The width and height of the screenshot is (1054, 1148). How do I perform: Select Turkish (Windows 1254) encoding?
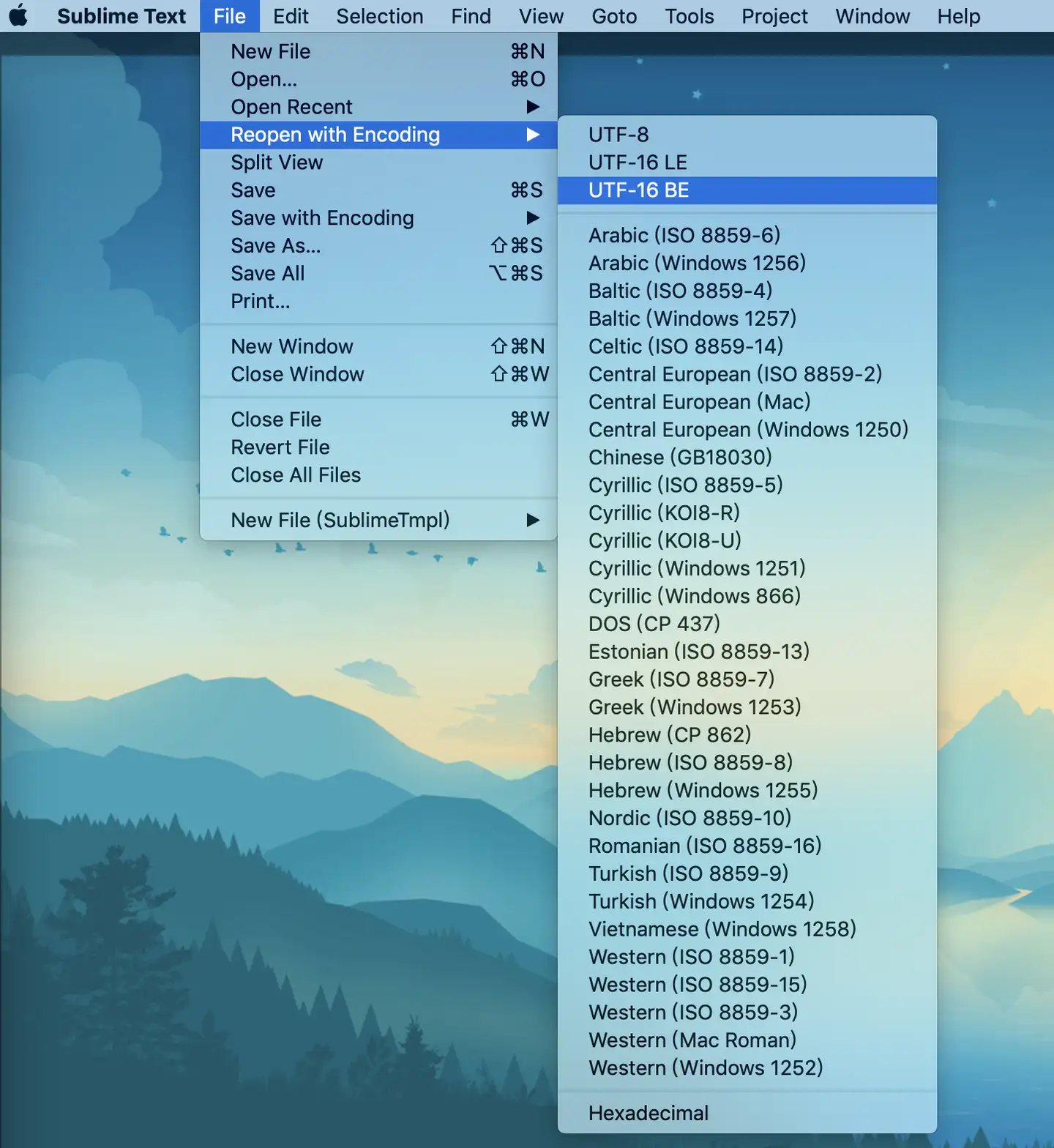click(x=747, y=902)
